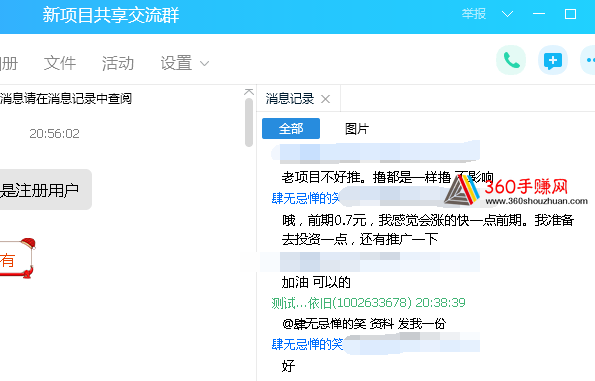Screen dimensions: 595x381
Task: Close the 消息记录 tab
Action: click(325, 99)
